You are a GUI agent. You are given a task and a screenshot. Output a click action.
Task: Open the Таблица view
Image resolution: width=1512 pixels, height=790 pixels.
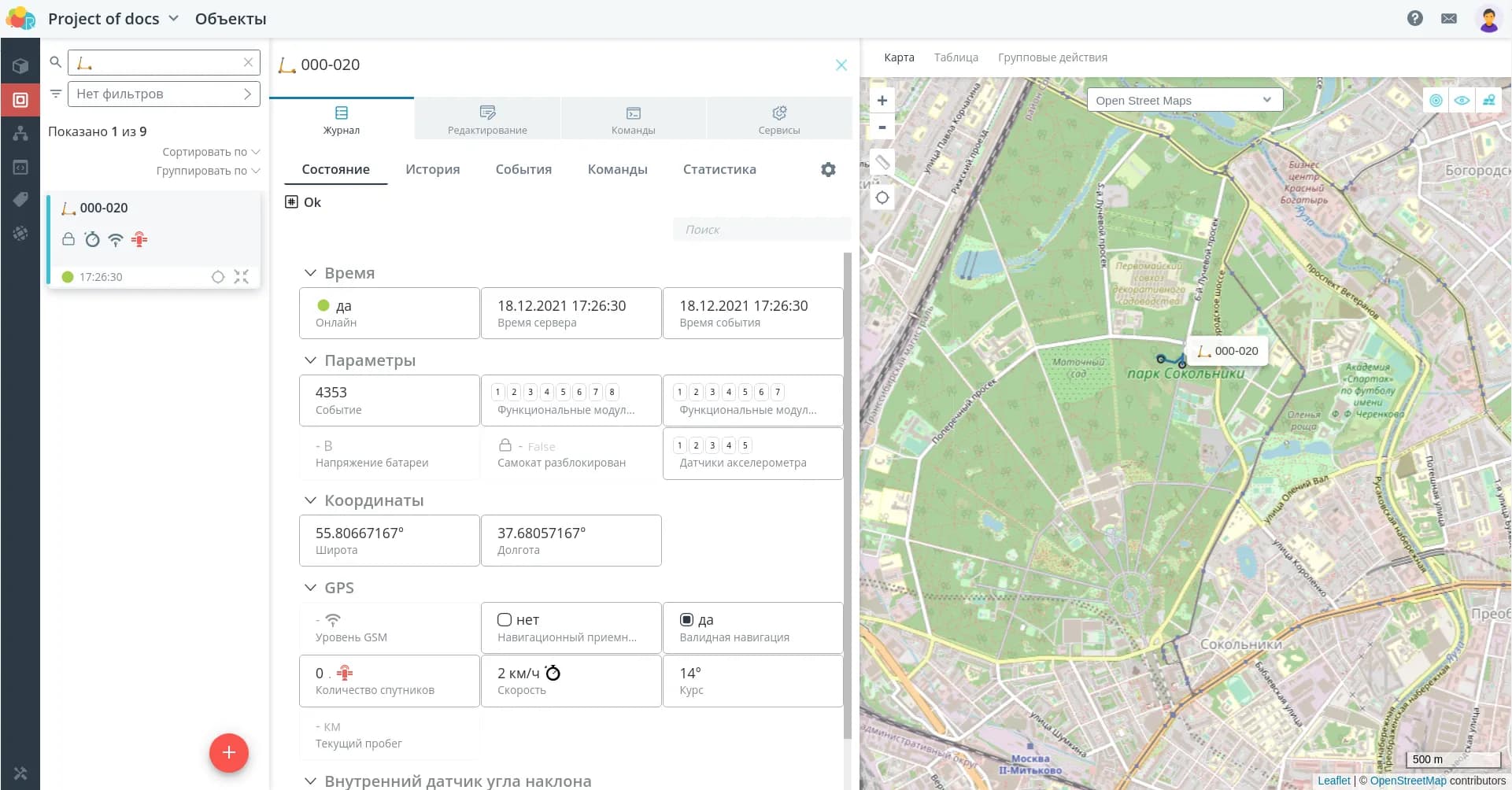[x=956, y=57]
